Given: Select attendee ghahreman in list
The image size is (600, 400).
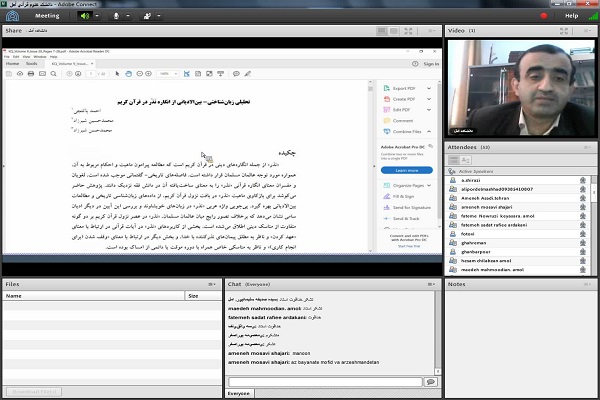Looking at the screenshot, I should point(518,243).
